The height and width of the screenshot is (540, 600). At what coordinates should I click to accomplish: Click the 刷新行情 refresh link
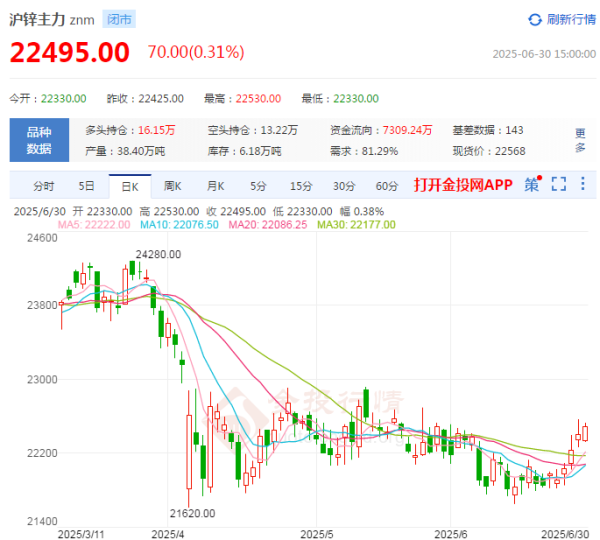(571, 20)
